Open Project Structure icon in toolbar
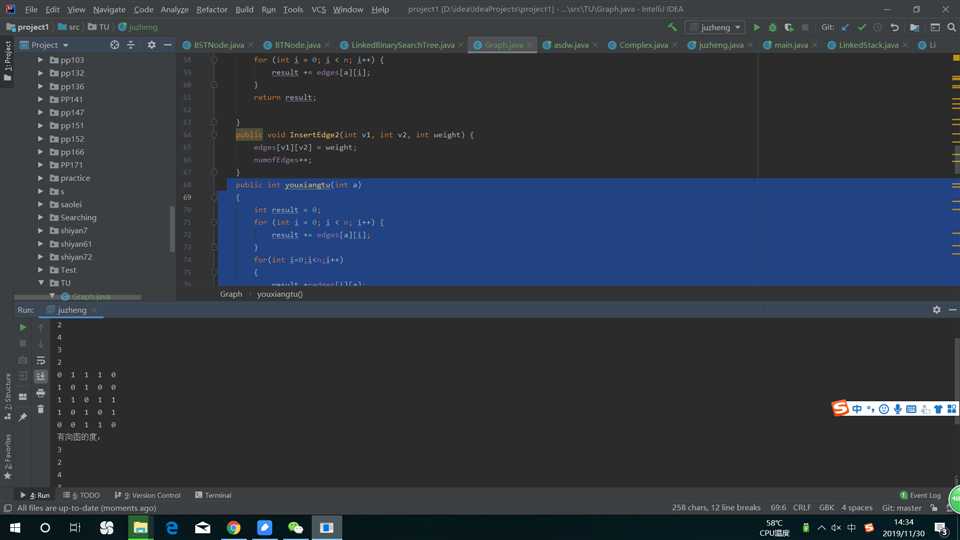The image size is (960, 540). (914, 27)
